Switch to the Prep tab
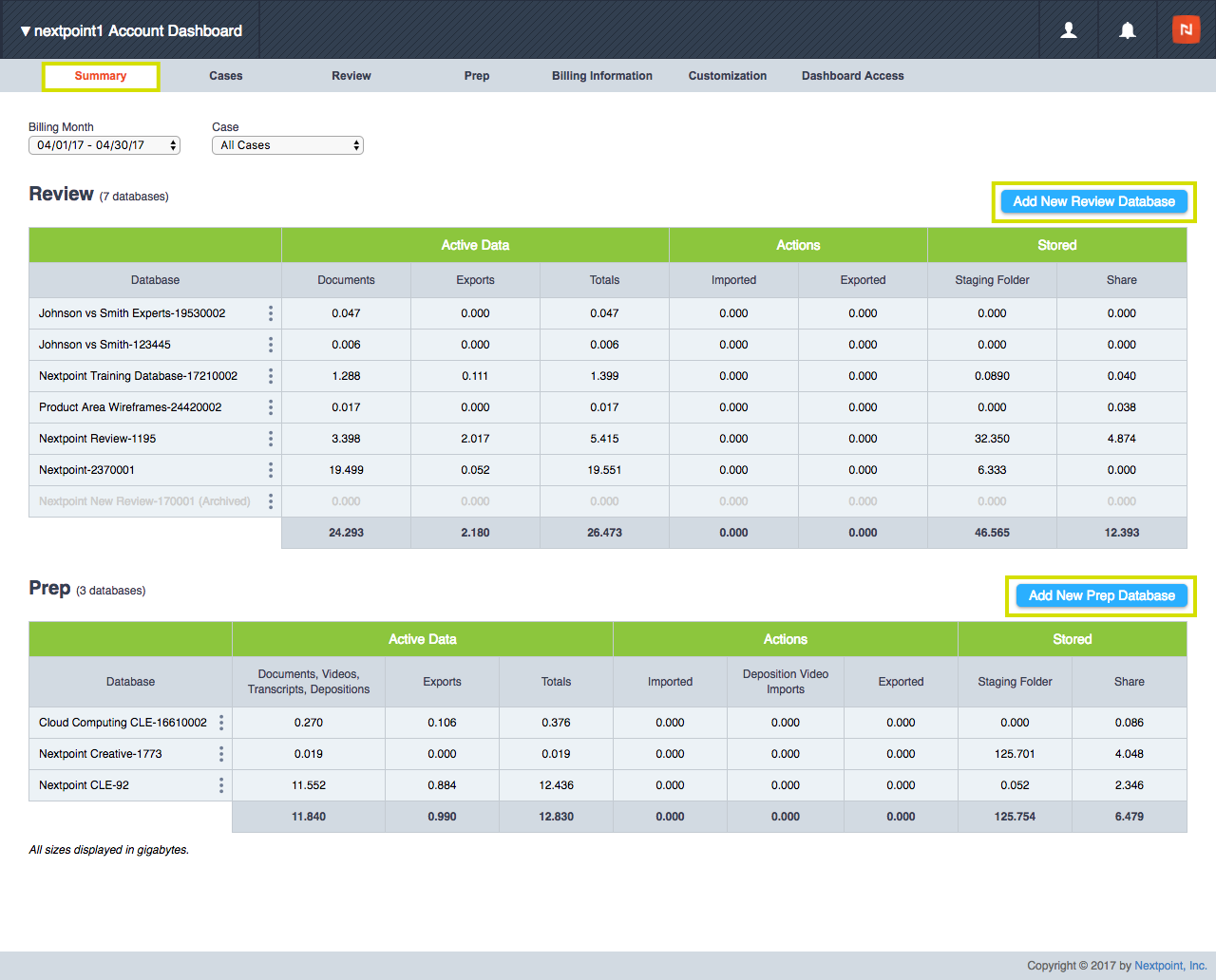This screenshot has width=1216, height=980. tap(477, 76)
